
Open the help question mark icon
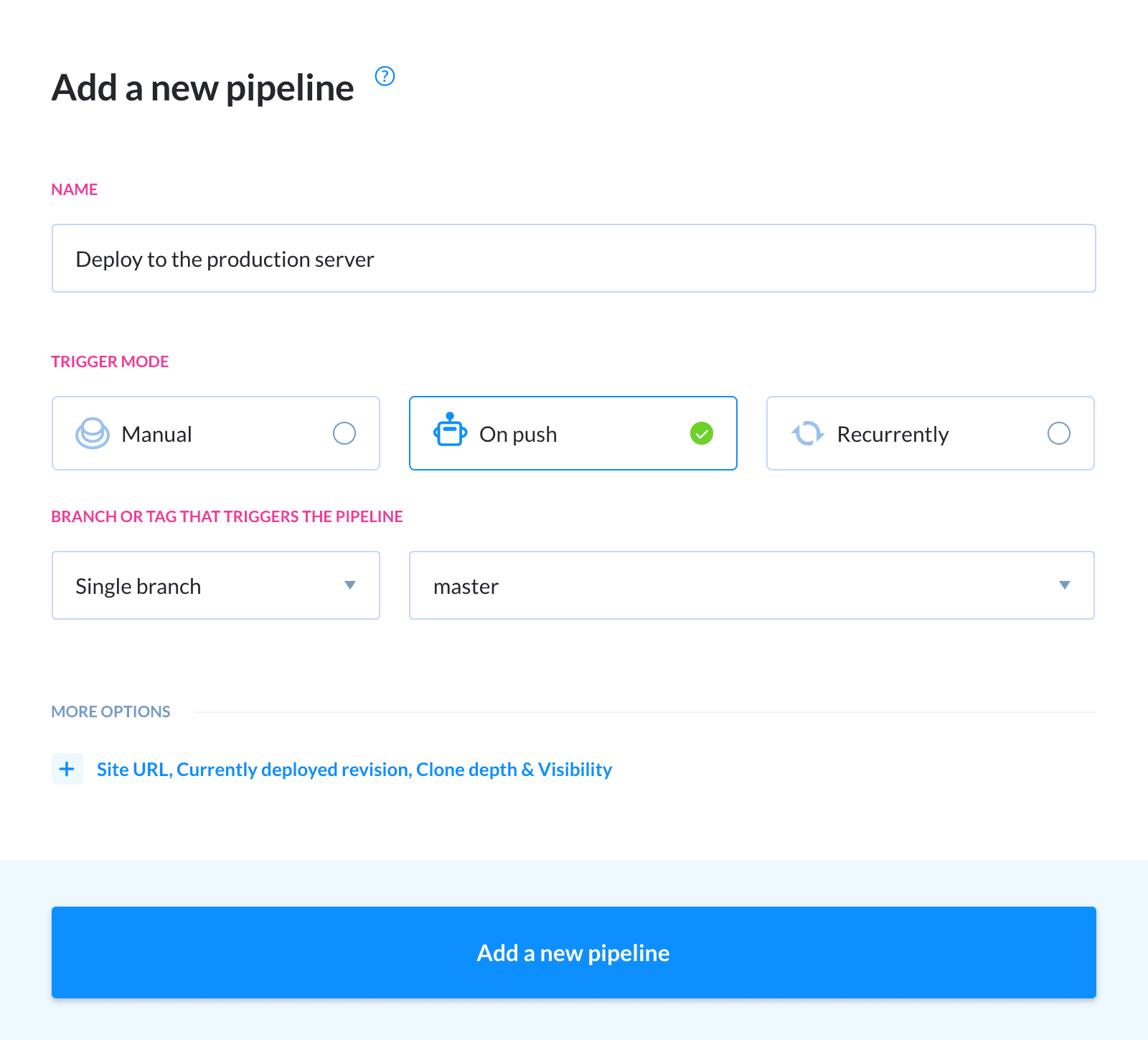(385, 76)
